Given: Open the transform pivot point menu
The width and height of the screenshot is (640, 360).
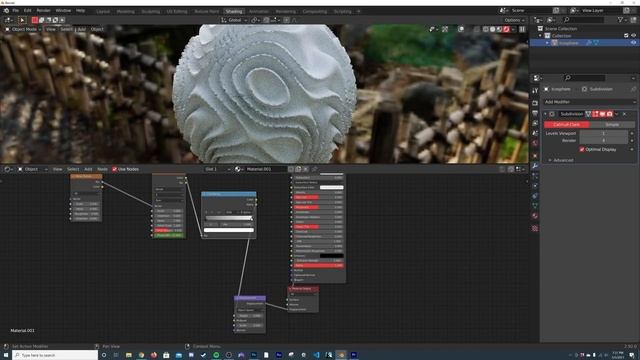Looking at the screenshot, I should pyautogui.click(x=255, y=20).
